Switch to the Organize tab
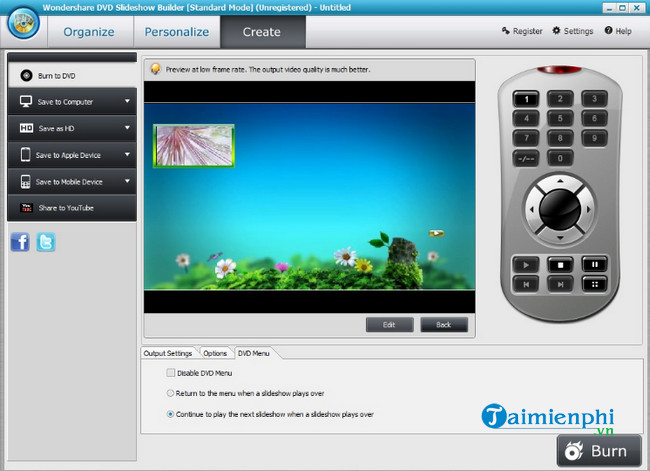Viewport: 650px width, 471px height. 89,32
